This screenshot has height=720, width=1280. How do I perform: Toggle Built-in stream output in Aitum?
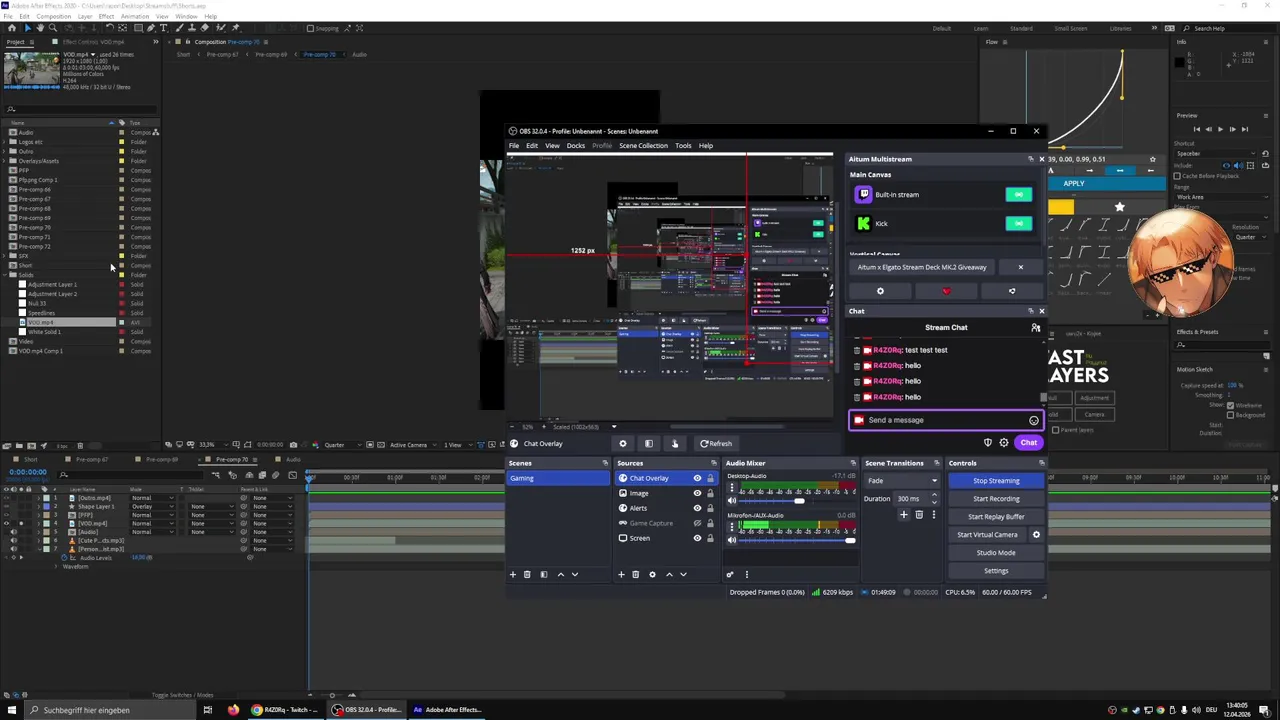1019,195
